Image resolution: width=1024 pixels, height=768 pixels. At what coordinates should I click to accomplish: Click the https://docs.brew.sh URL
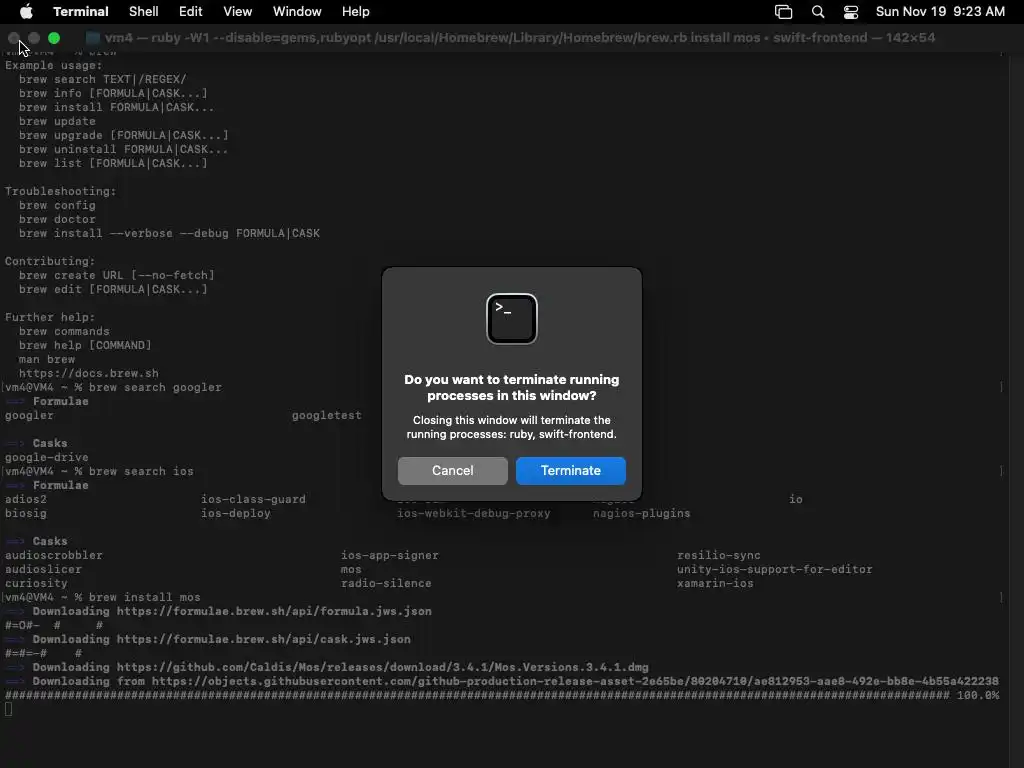point(89,374)
